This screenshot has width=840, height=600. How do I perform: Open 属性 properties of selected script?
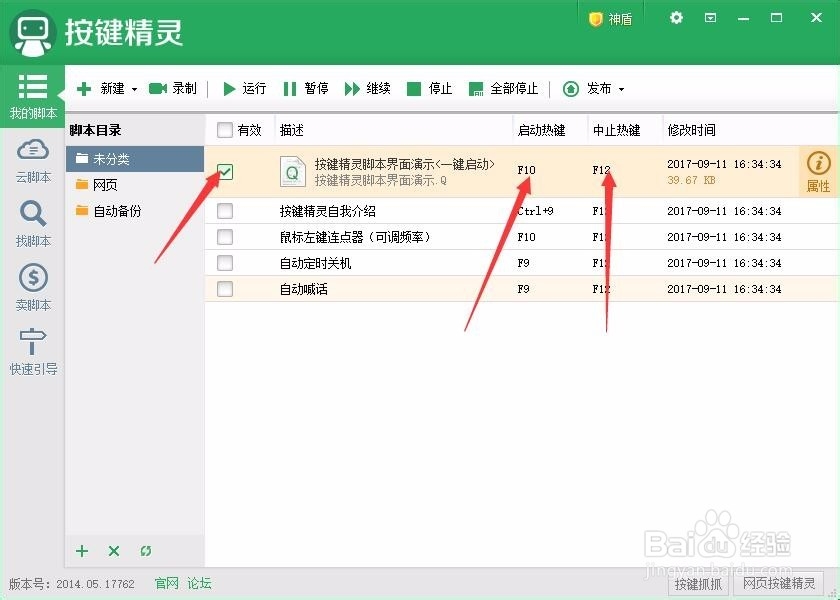click(x=818, y=171)
